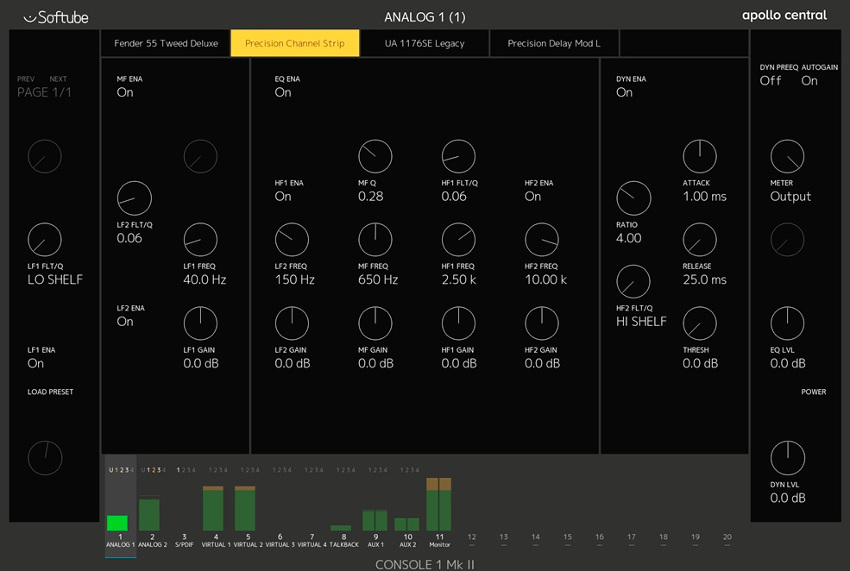
Task: Click the METER Output knob
Action: [x=787, y=156]
